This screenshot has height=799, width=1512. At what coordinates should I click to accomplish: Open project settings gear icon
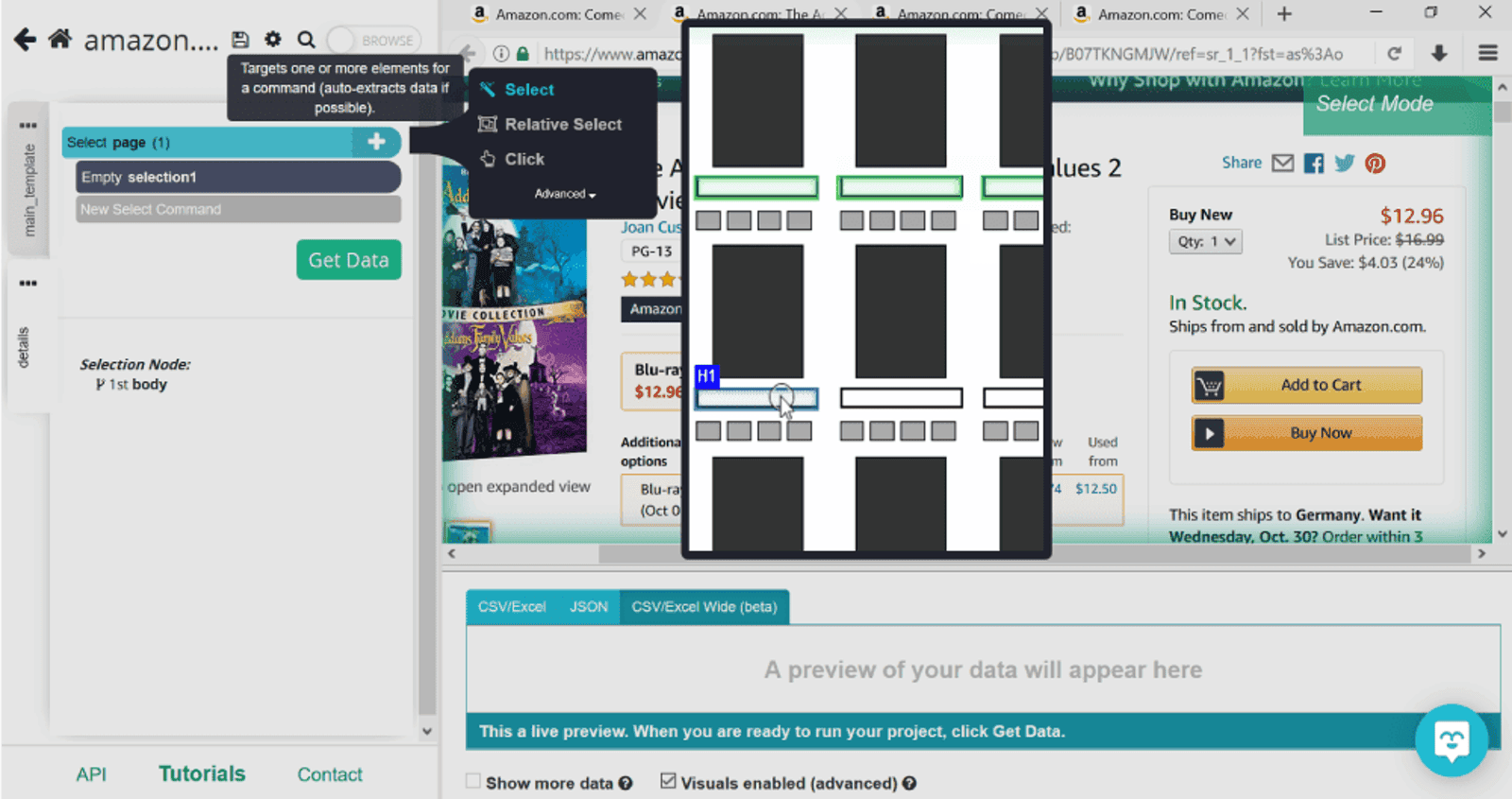[x=273, y=40]
